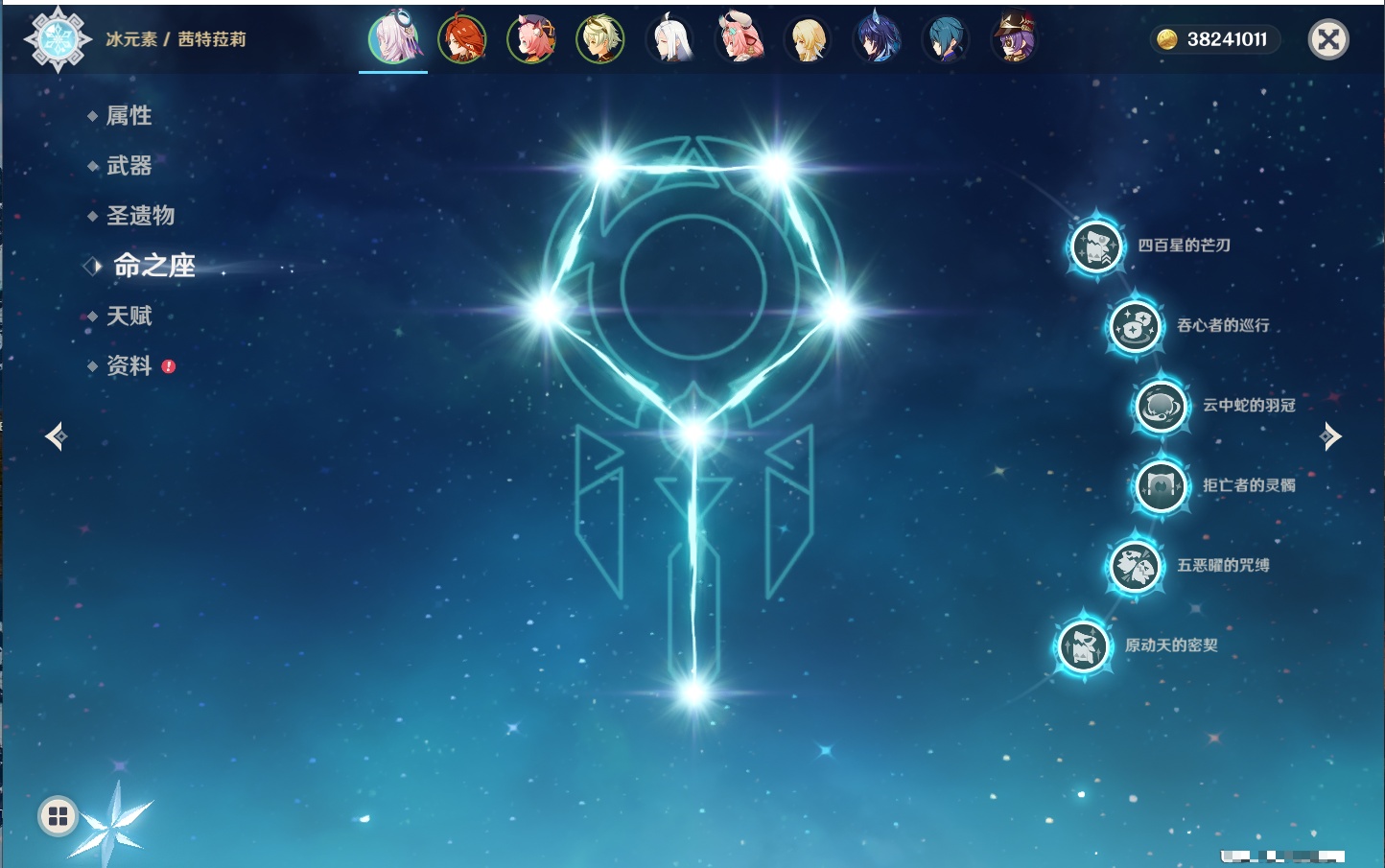Open constellation 吞心者的巡行

tap(1135, 326)
